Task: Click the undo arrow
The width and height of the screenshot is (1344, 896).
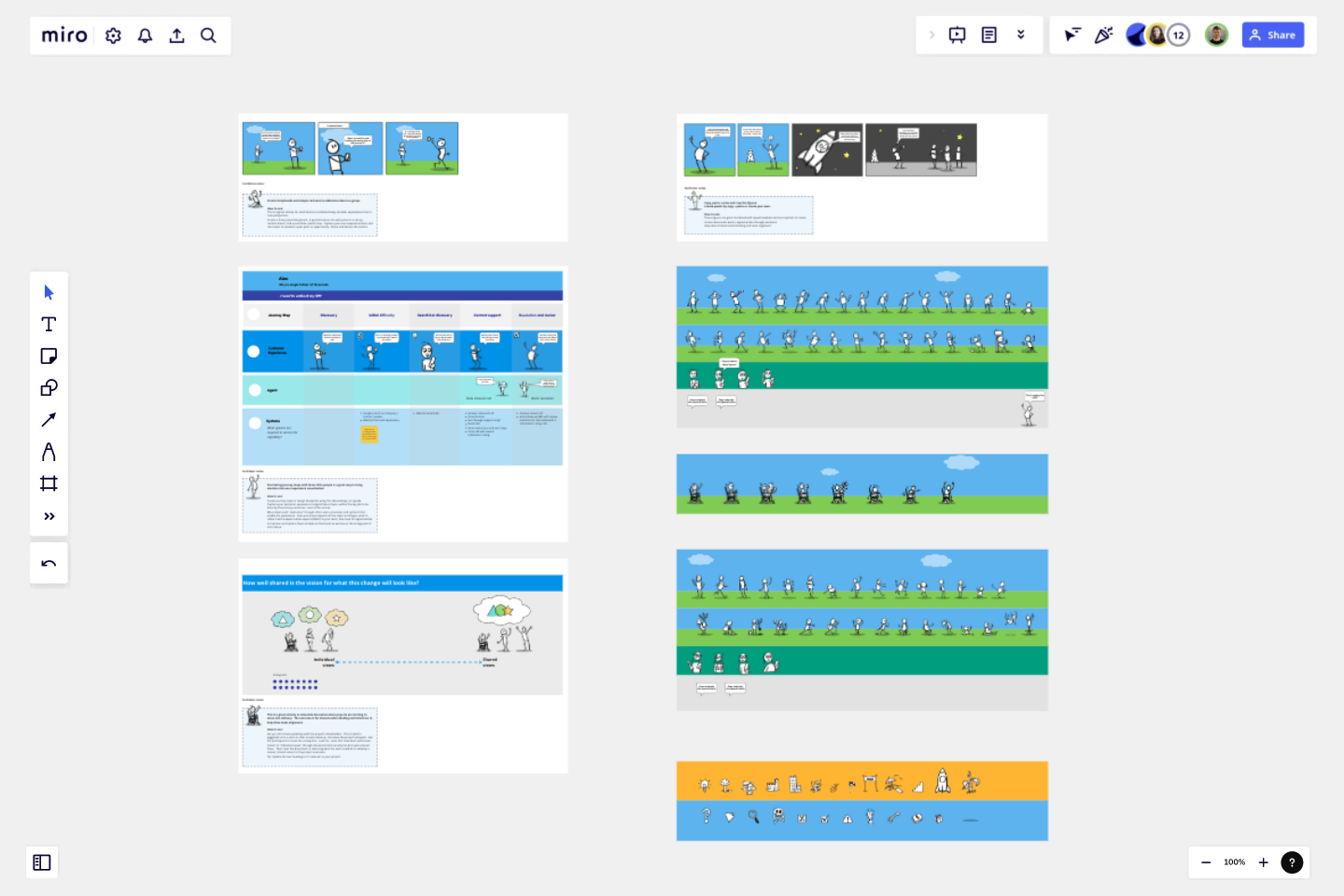Action: click(49, 563)
